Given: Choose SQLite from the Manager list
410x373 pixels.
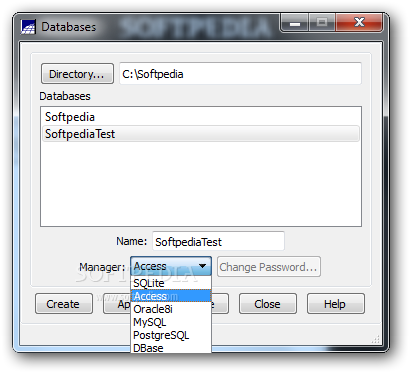Looking at the screenshot, I should (171, 283).
